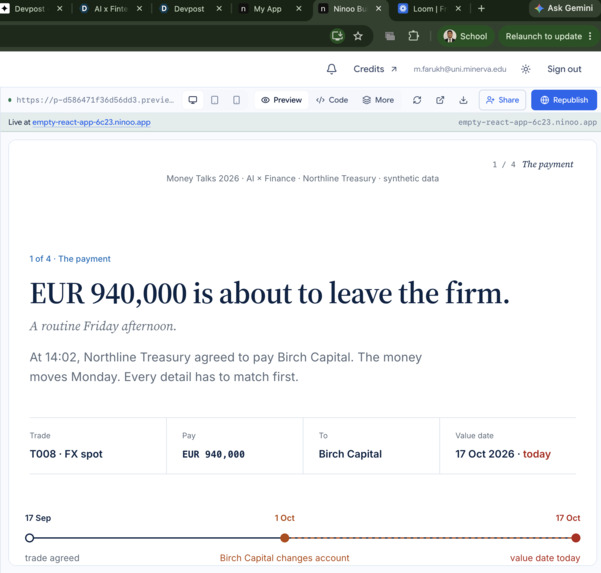601x573 pixels.
Task: Close the My App browser tab
Action: 299,8
